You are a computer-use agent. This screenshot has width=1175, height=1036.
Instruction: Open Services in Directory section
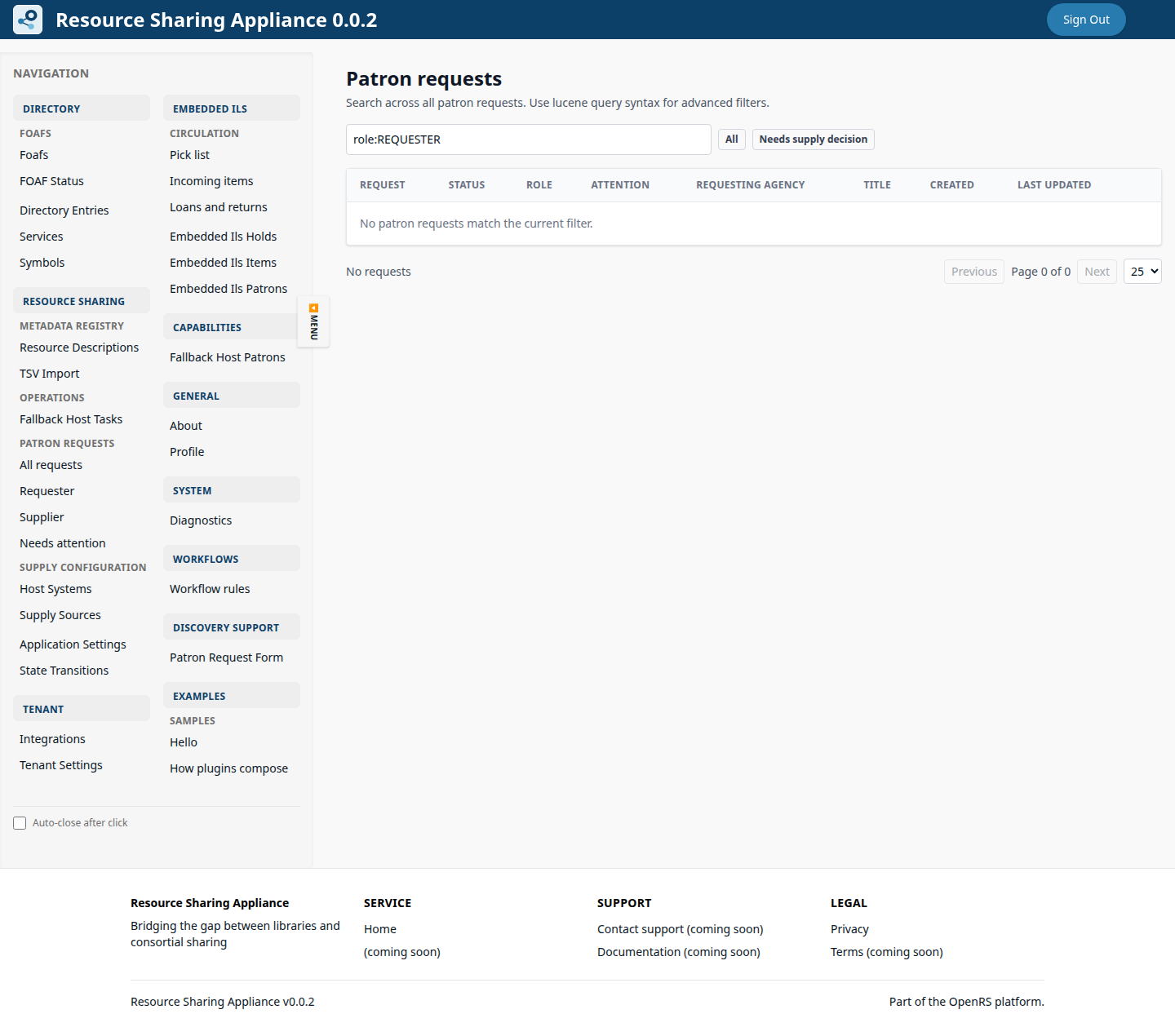(x=42, y=237)
